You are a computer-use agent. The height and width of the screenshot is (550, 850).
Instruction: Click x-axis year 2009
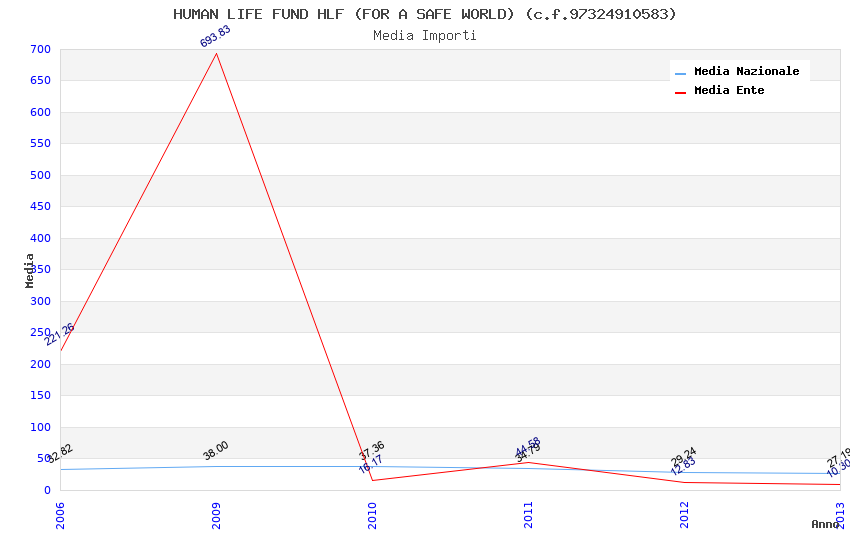pos(216,515)
